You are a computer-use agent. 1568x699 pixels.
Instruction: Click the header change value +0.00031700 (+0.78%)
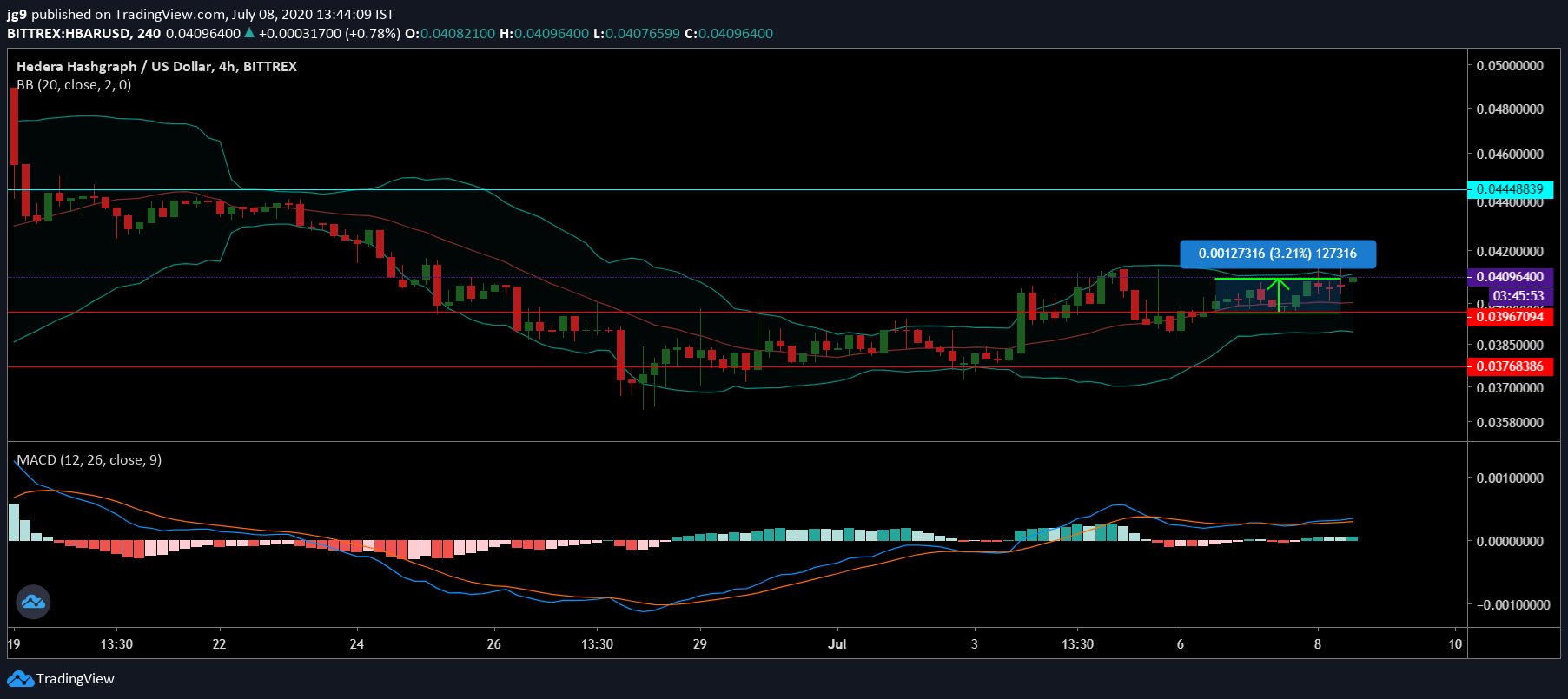point(329,34)
